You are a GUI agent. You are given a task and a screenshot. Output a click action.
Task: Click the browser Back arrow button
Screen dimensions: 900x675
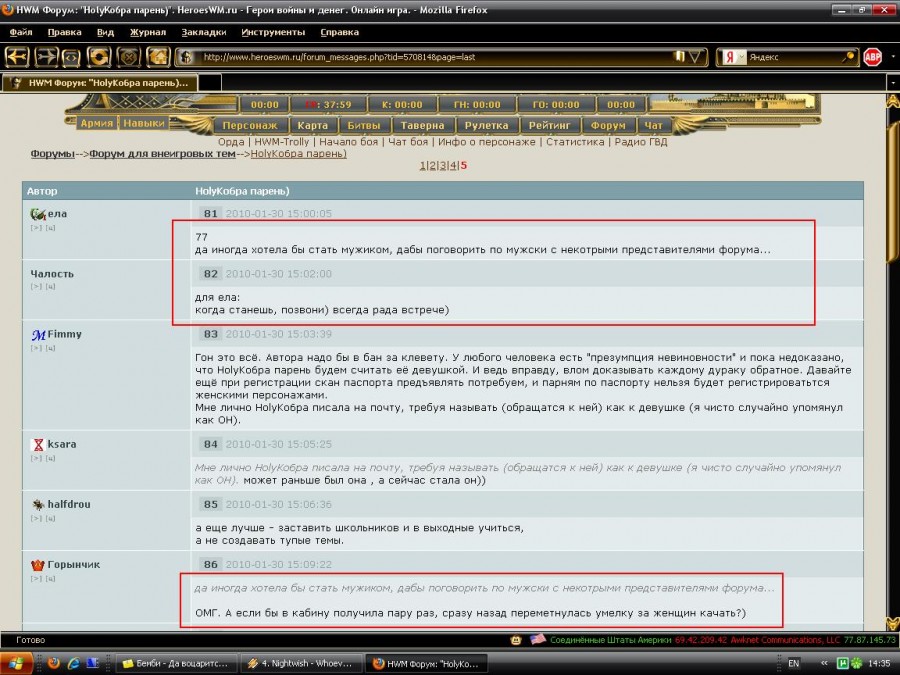point(19,57)
